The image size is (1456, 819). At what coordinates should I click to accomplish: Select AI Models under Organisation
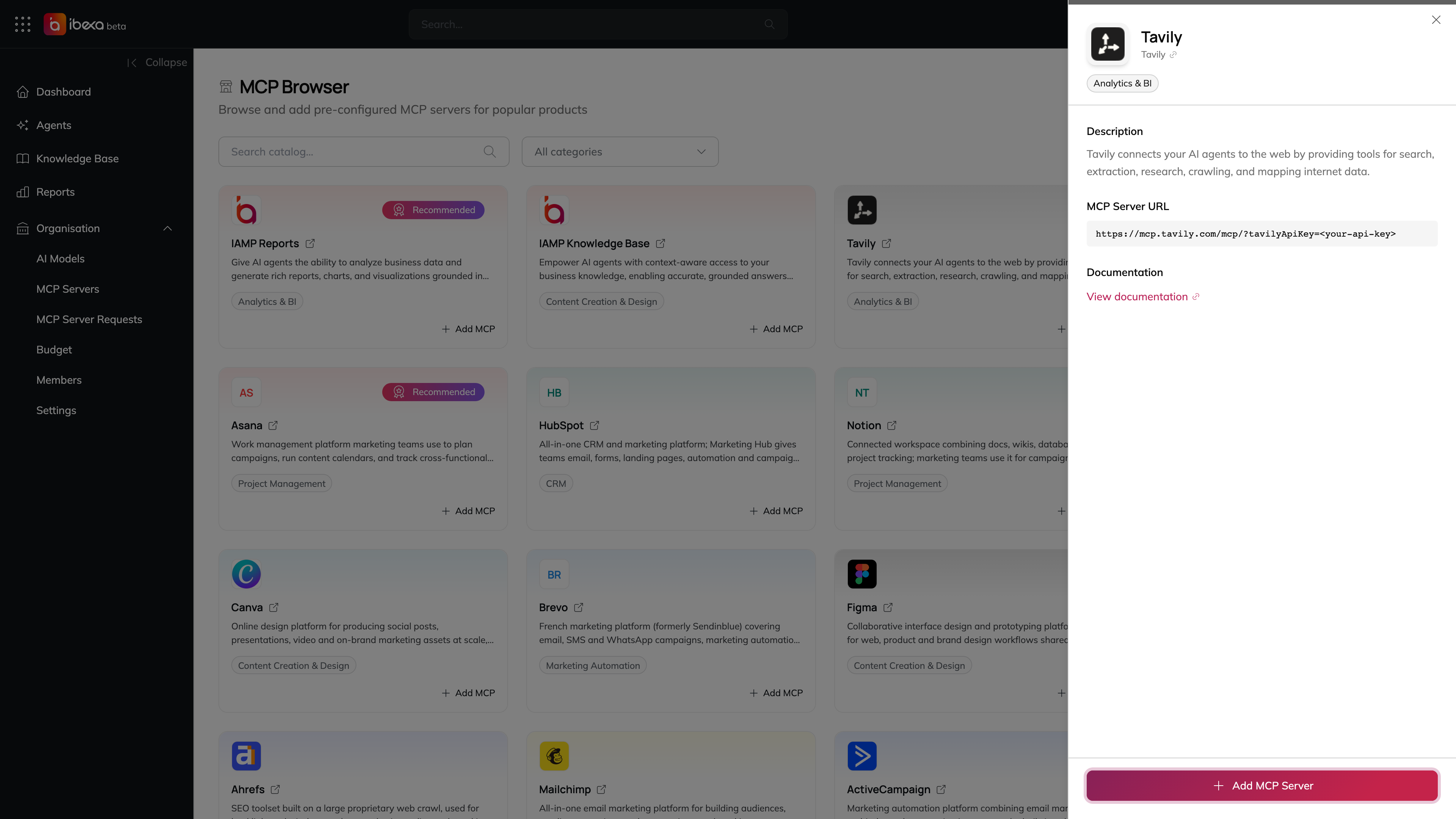click(61, 259)
